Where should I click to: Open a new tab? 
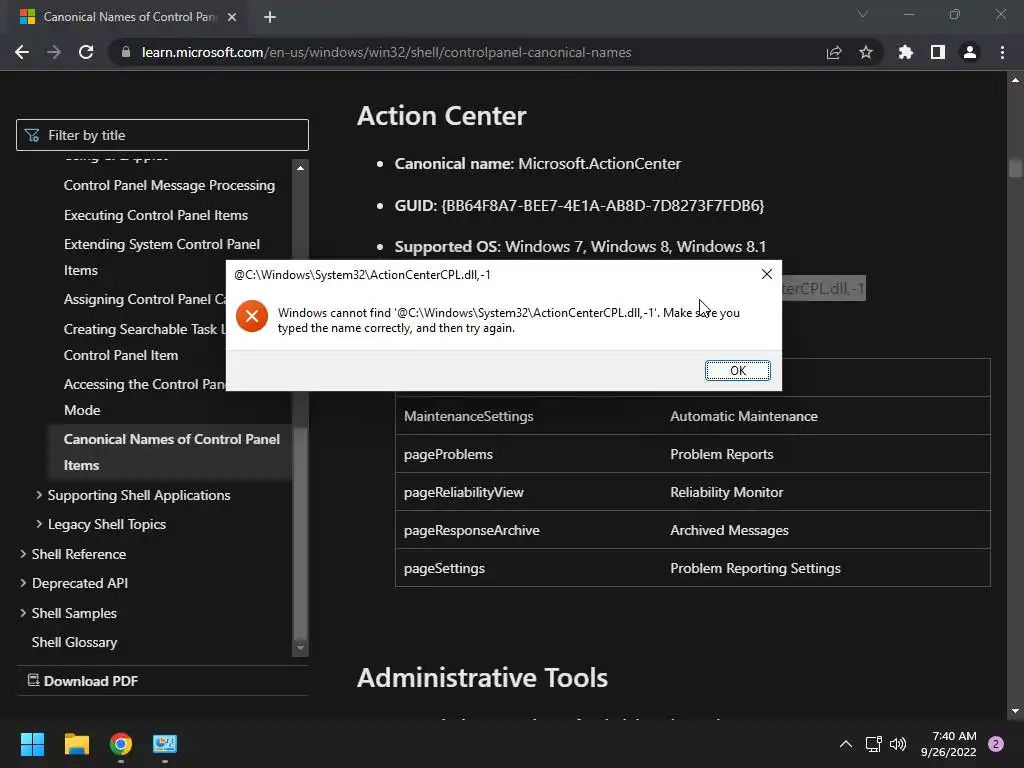coord(270,17)
